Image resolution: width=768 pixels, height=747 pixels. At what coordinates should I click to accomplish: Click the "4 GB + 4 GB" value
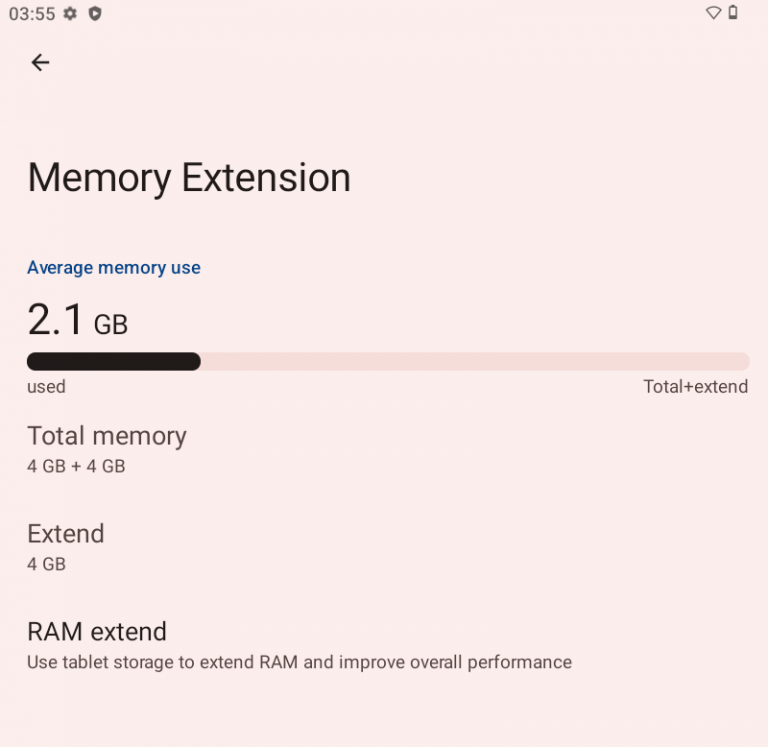[x=76, y=466]
